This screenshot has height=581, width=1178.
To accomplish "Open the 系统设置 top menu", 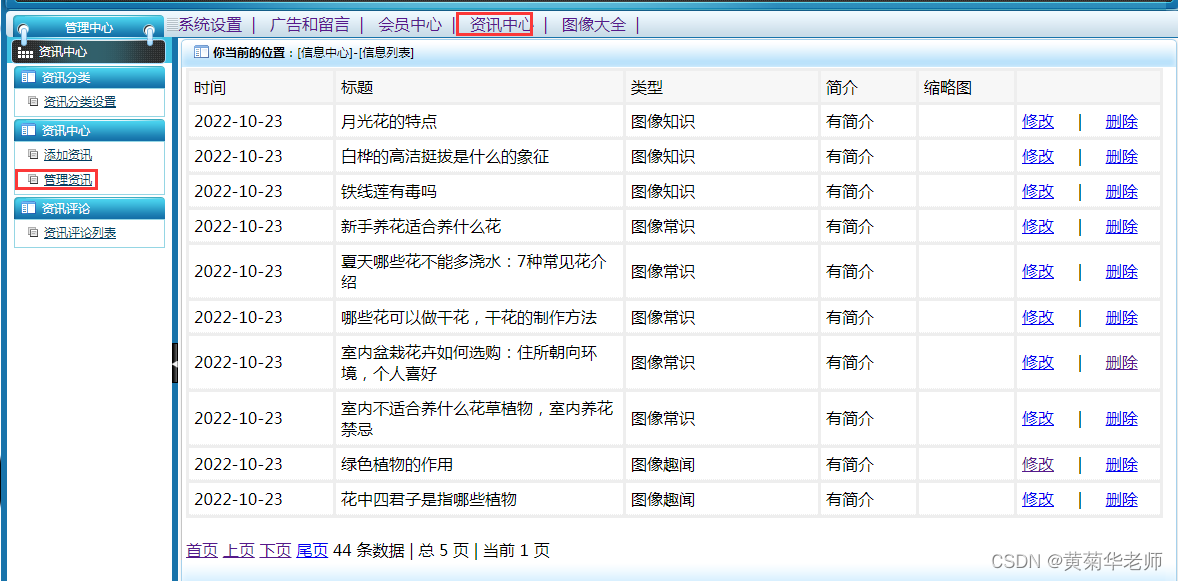I will [210, 25].
